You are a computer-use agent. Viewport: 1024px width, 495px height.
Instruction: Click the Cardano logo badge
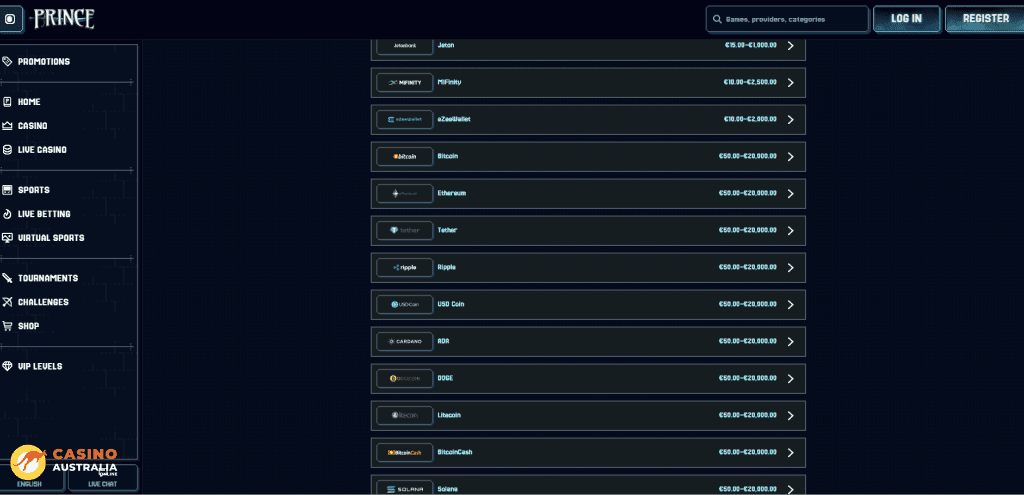[x=405, y=342]
